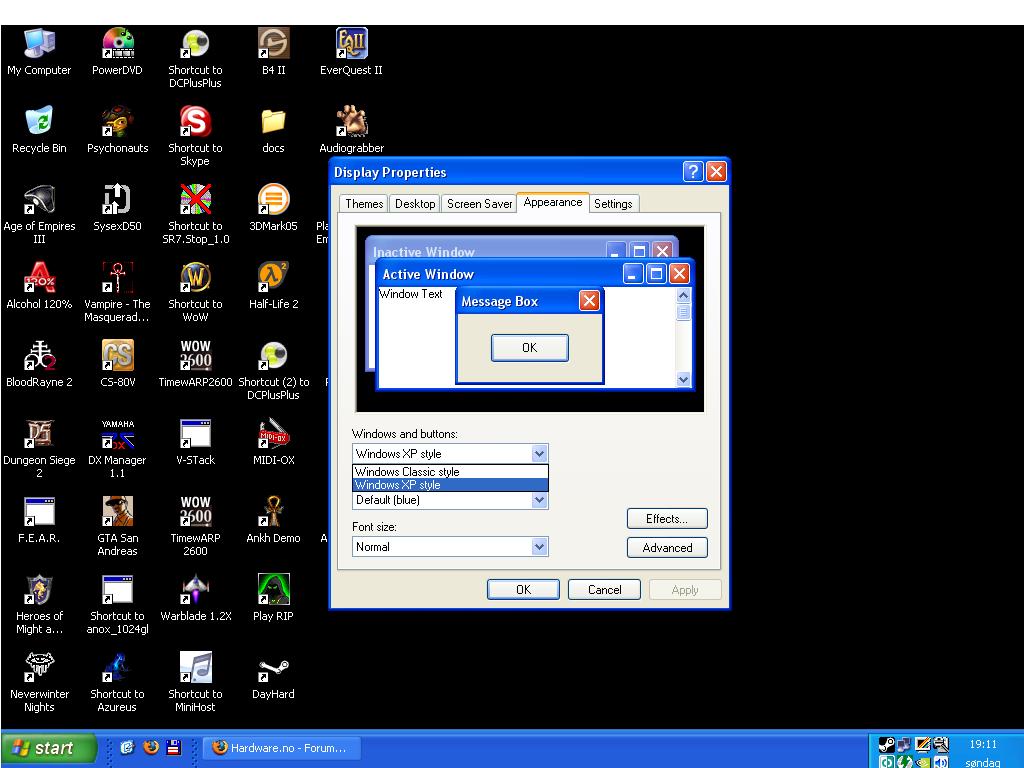Click the Effects... button
This screenshot has height=768, width=1024.
click(667, 519)
